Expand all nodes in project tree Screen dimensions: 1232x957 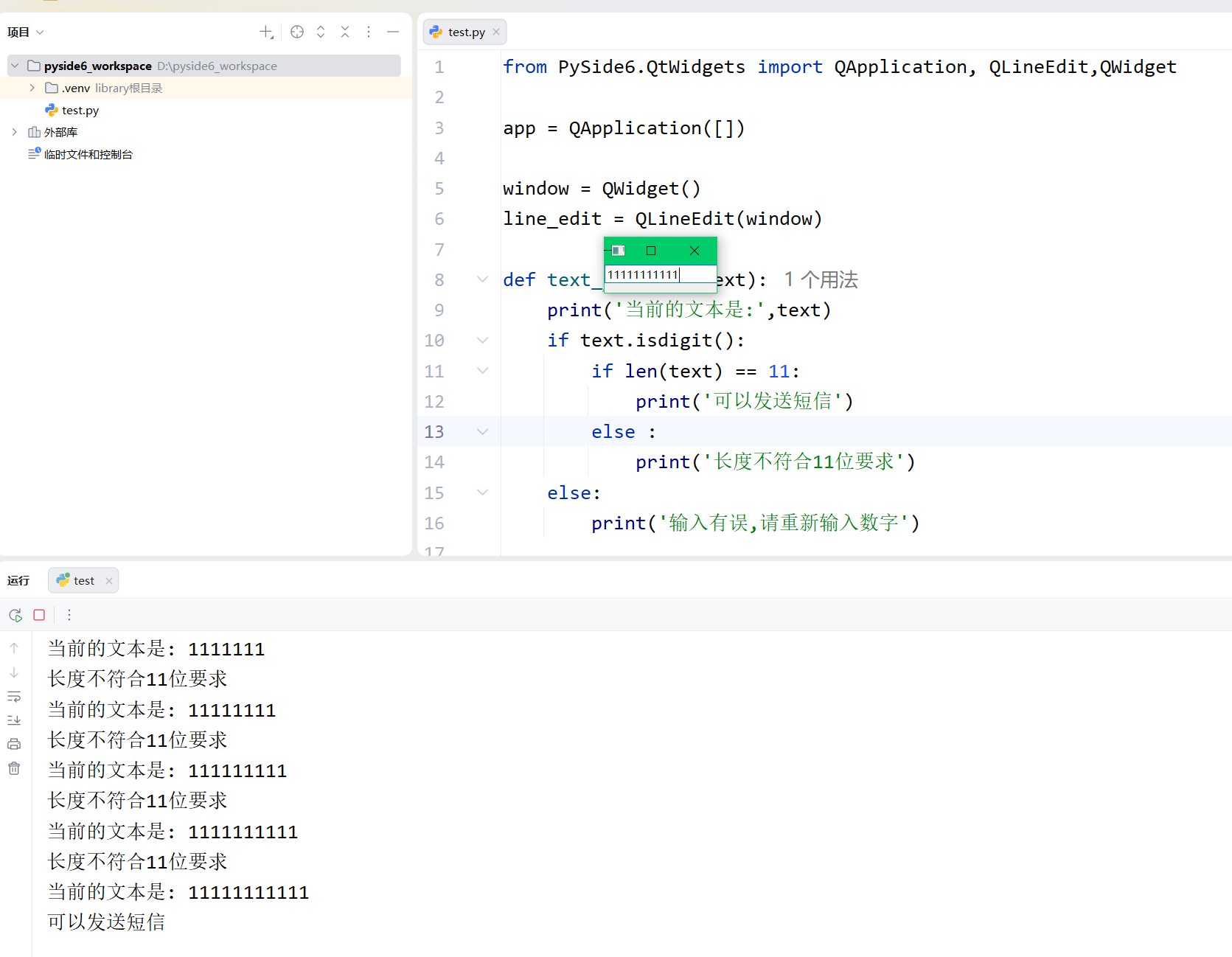[321, 32]
